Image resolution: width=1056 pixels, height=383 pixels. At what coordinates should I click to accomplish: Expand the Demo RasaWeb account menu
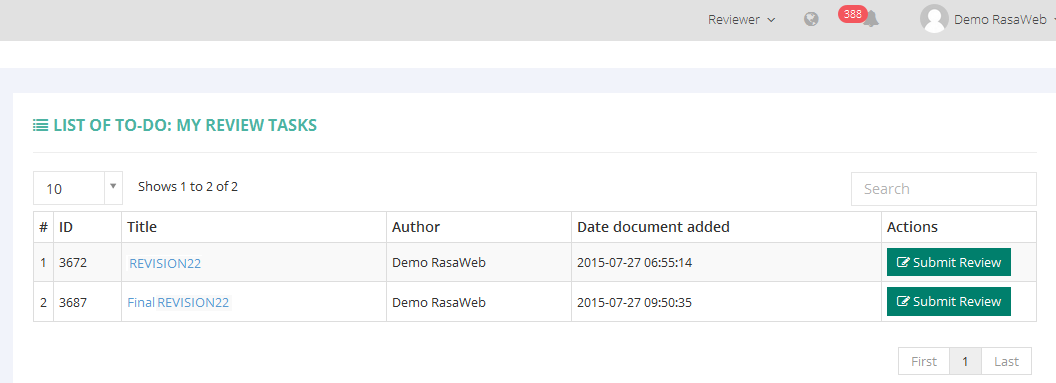1004,20
